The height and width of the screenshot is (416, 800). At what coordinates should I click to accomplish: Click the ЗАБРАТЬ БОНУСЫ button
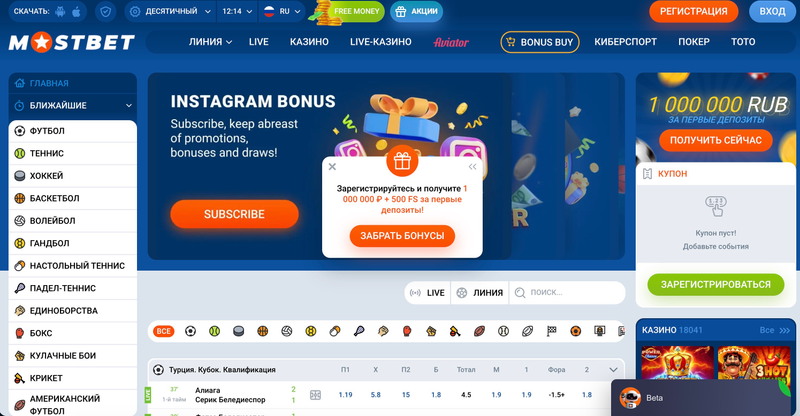[x=402, y=236]
